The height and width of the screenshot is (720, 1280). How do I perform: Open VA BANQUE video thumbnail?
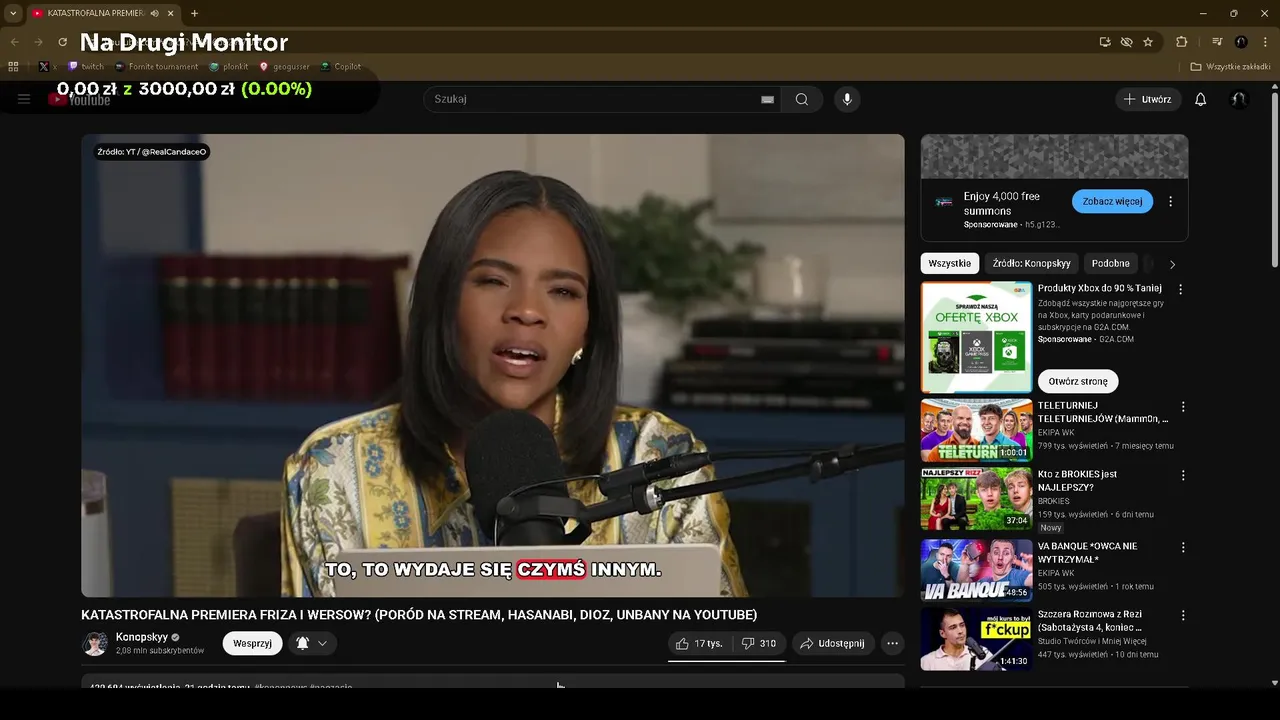pos(976,570)
